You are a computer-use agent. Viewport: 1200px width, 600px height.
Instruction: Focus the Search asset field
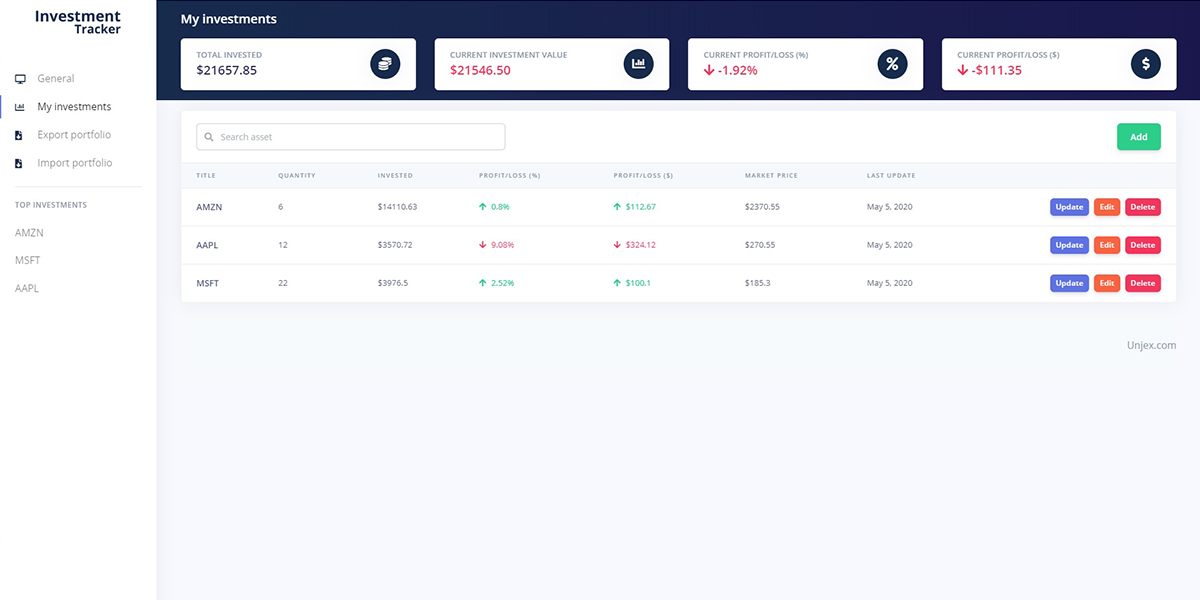(x=351, y=137)
